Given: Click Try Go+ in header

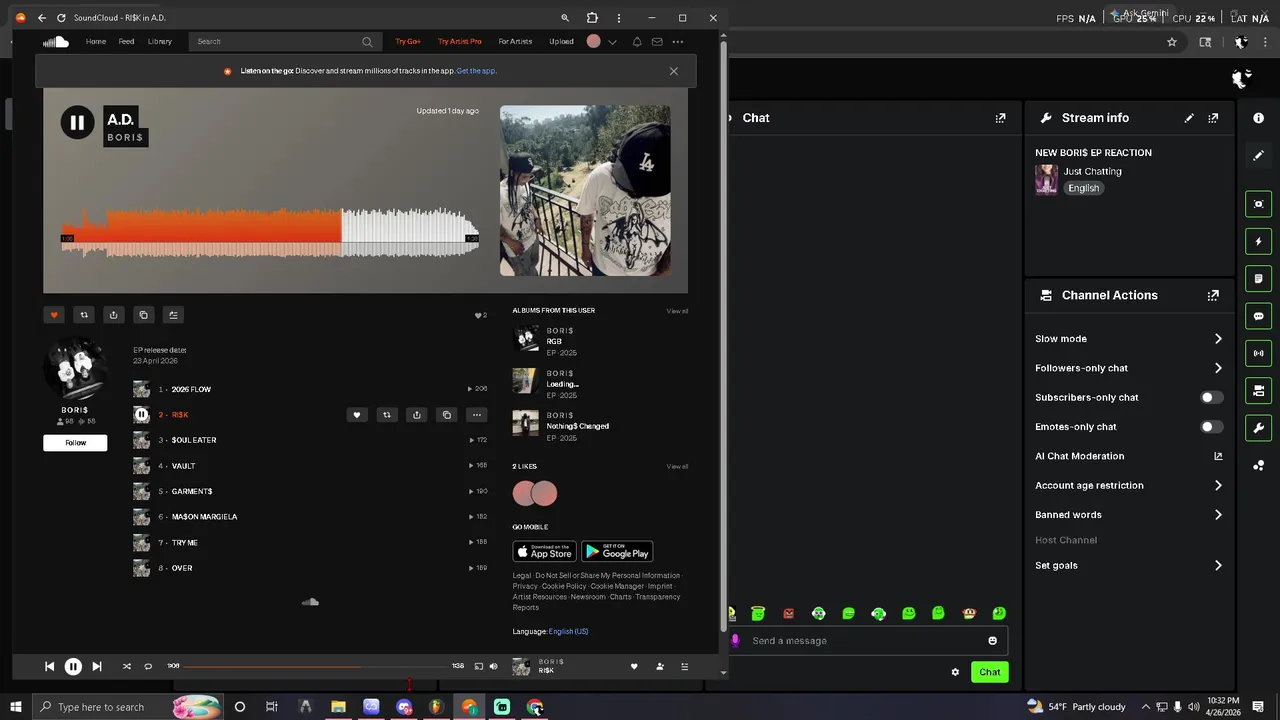Looking at the screenshot, I should click(408, 42).
